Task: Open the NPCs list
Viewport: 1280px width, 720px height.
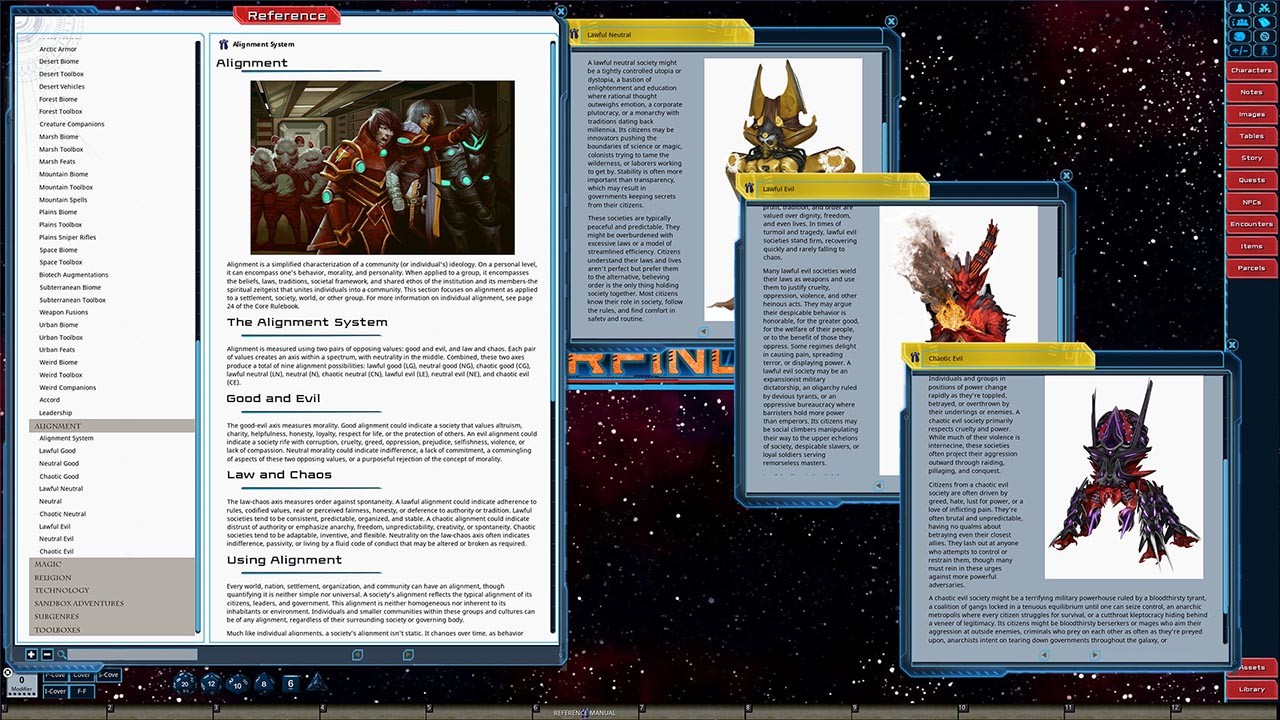Action: coord(1251,202)
